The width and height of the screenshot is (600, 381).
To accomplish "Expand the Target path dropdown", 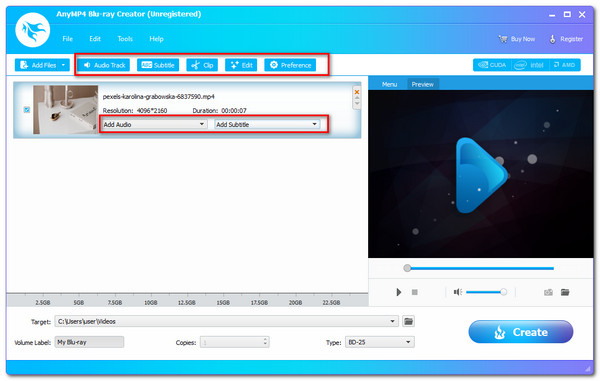I will tap(392, 321).
